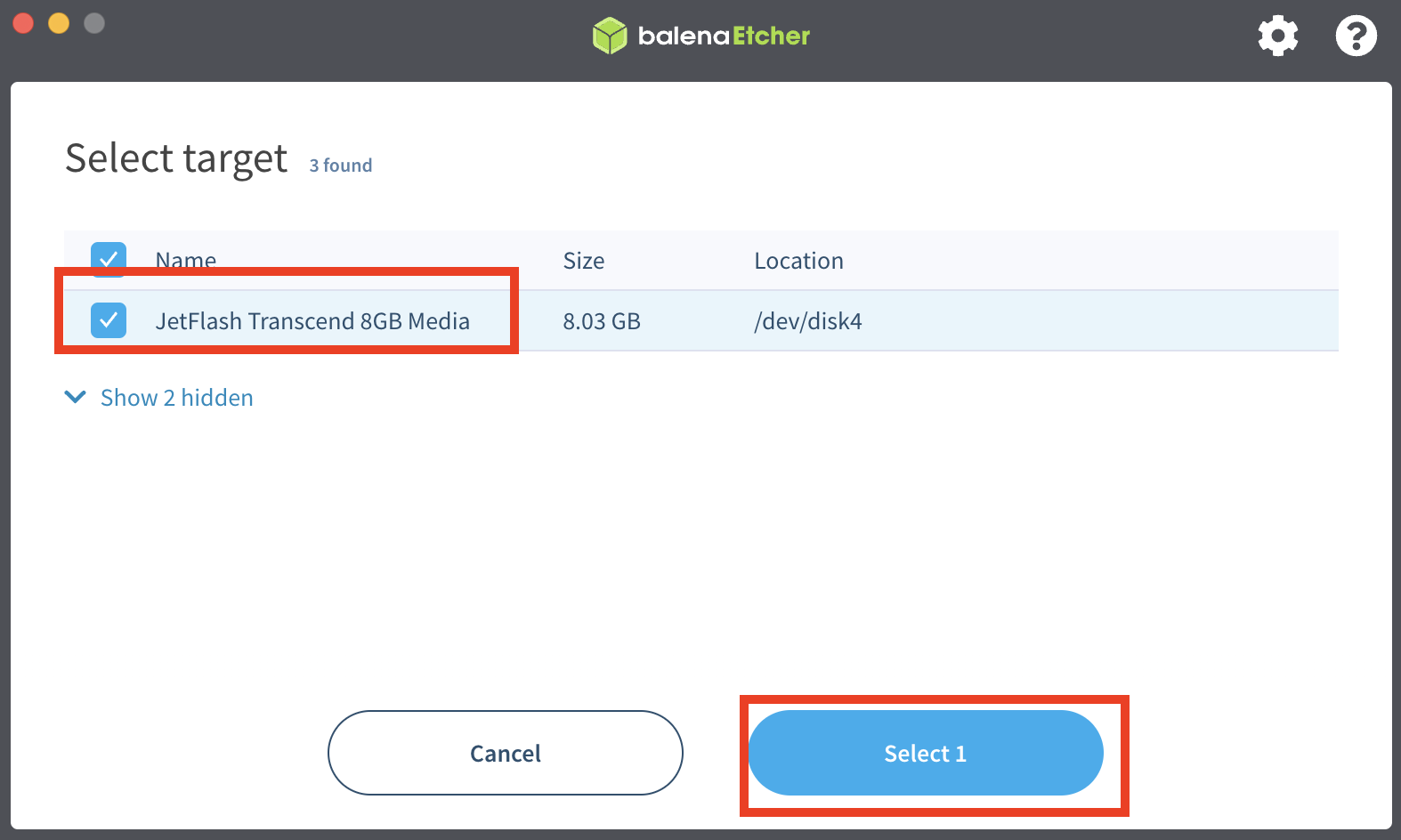Click the 3 found count label
Image resolution: width=1401 pixels, height=840 pixels.
click(341, 166)
